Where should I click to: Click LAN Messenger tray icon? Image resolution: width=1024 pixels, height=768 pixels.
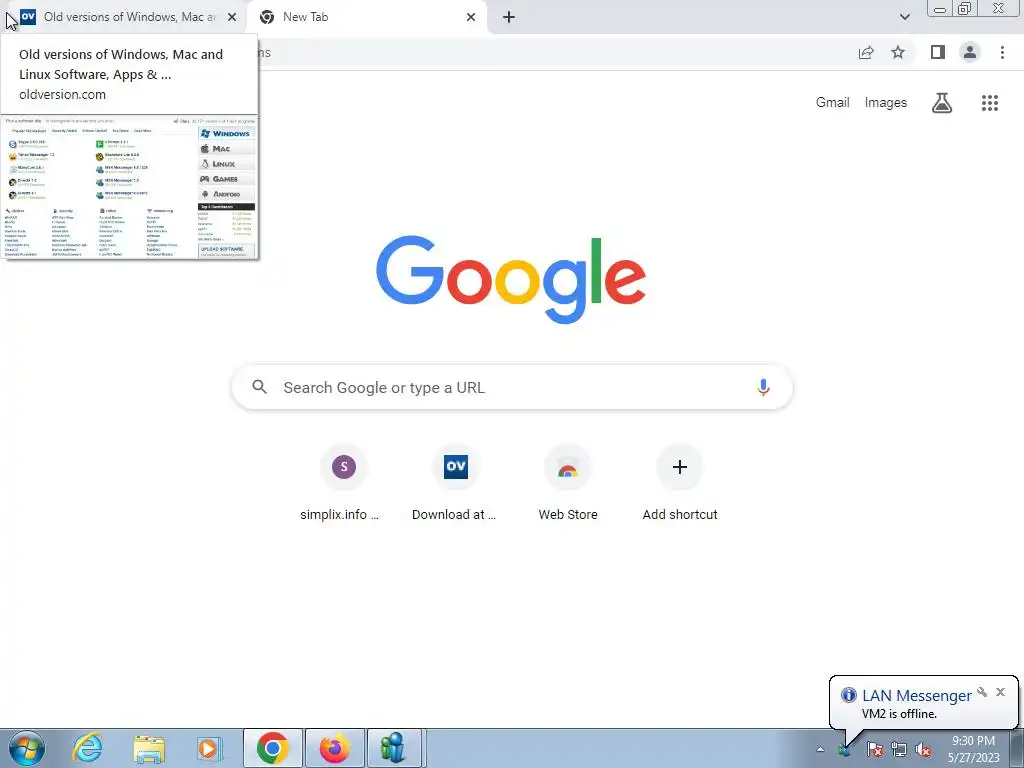click(x=845, y=749)
